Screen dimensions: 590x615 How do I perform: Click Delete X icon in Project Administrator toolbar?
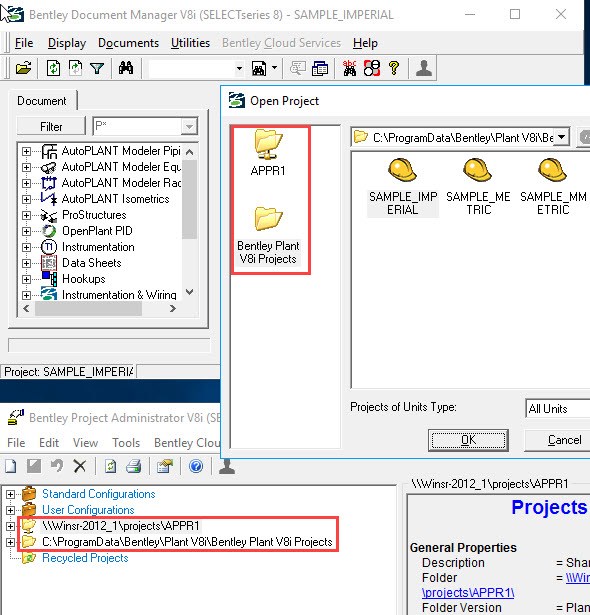80,466
